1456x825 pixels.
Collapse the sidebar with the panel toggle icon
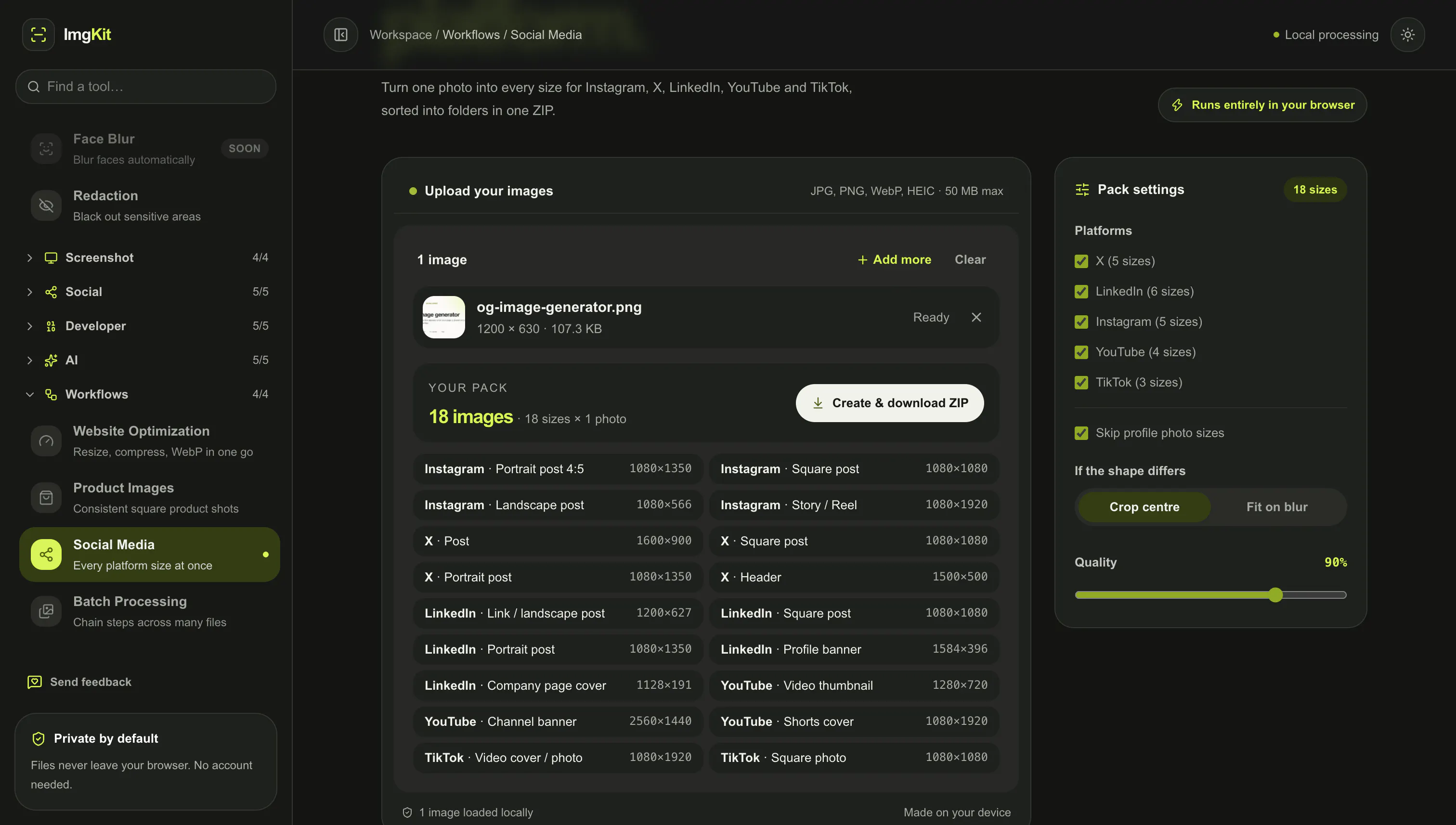click(340, 35)
